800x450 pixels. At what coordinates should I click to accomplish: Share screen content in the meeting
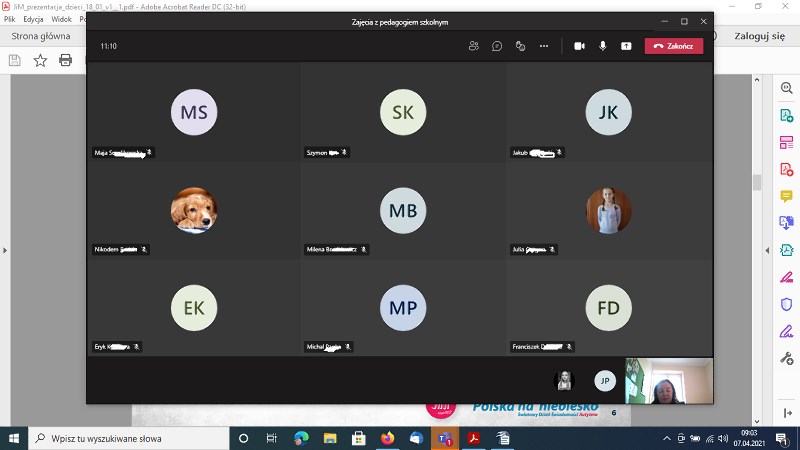[x=626, y=46]
